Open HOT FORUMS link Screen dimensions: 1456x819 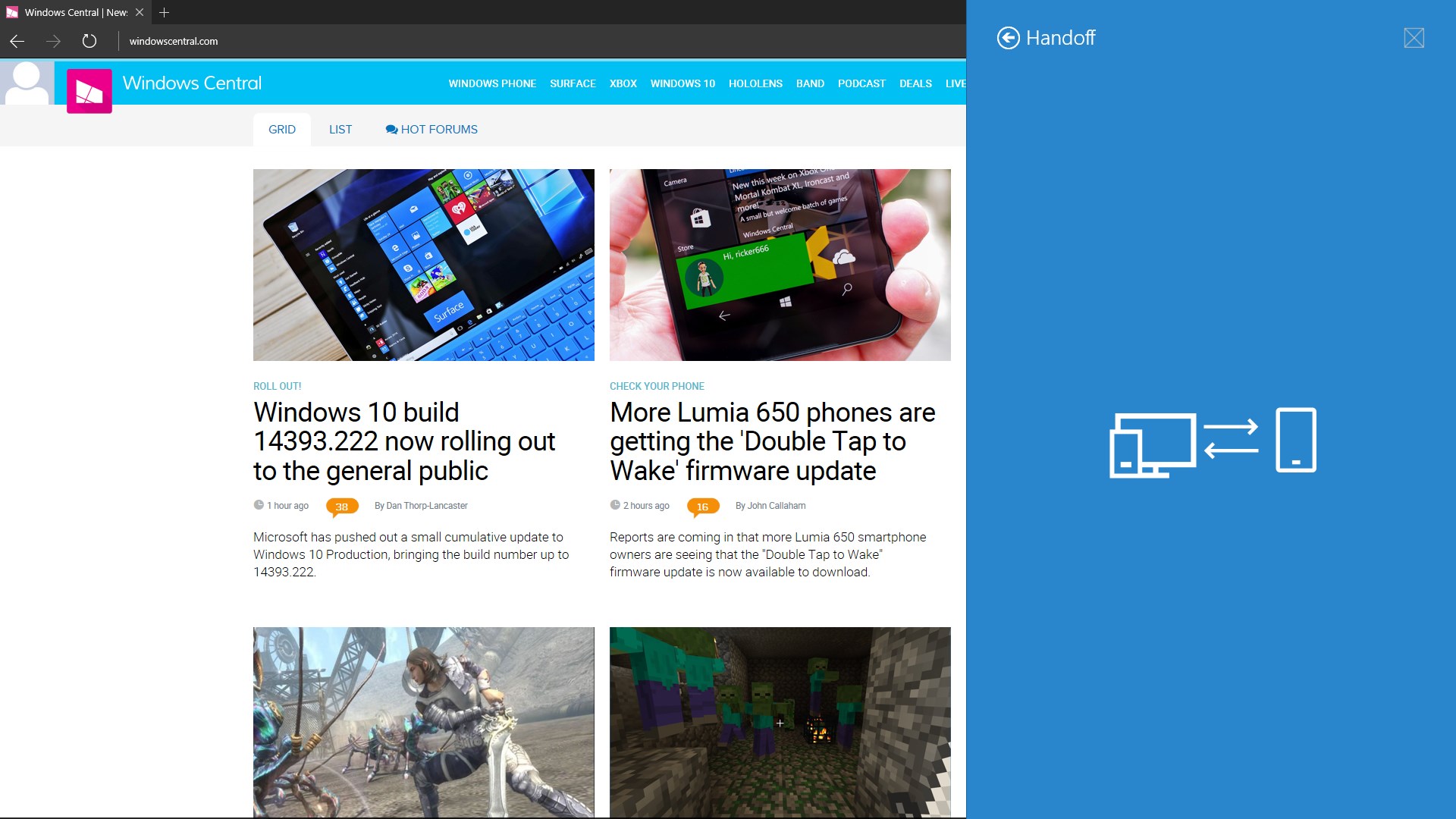click(431, 130)
